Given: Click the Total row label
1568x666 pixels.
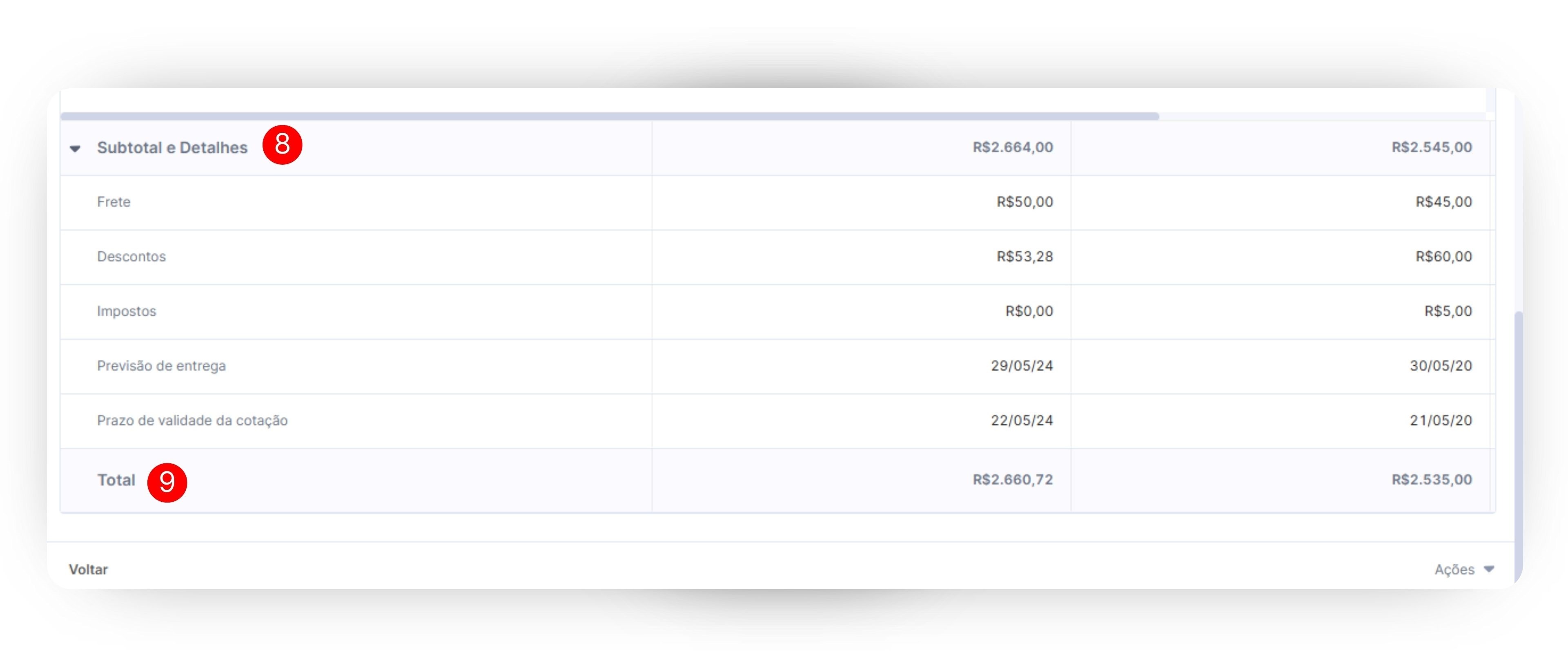Looking at the screenshot, I should [x=116, y=480].
